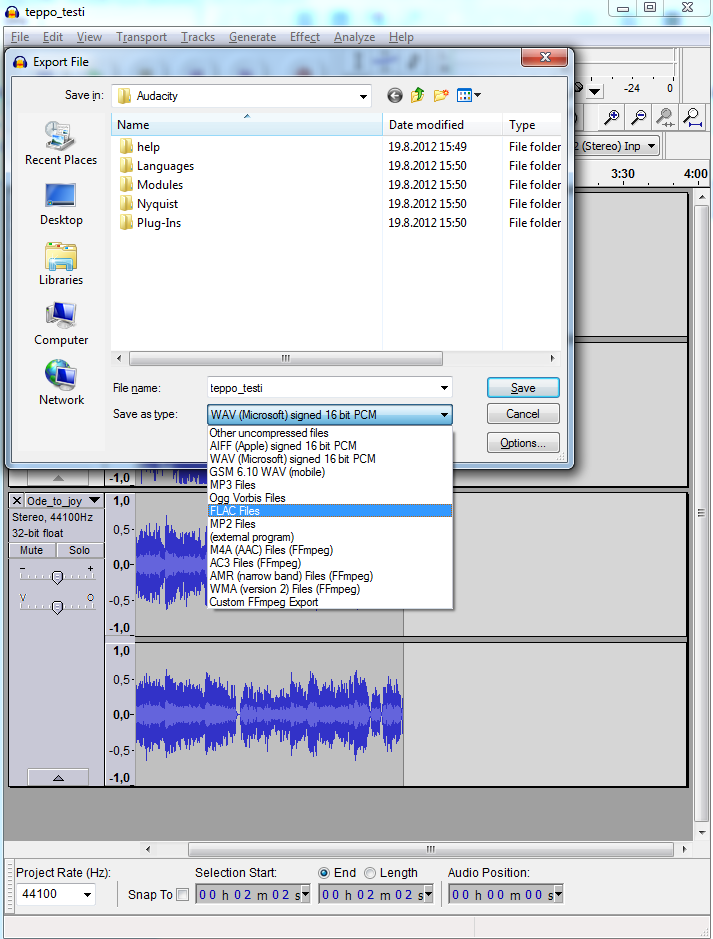Screen dimensions: 713x939
Task: Go back using the dialog's back arrow
Action: [395, 96]
